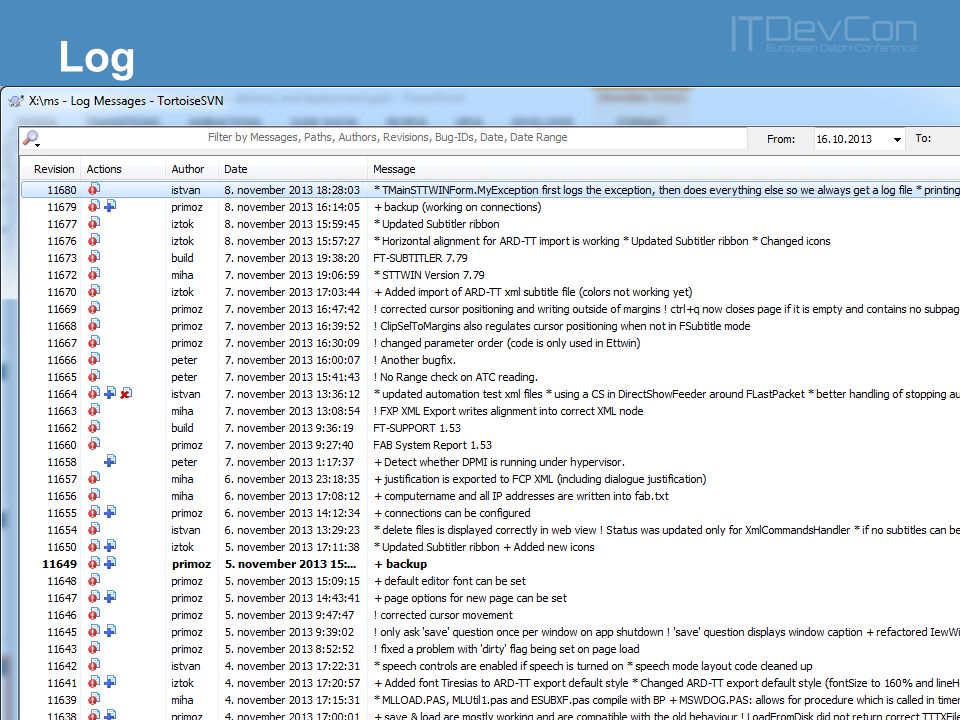Click the modified action icon for revision 11666
The width and height of the screenshot is (960, 720).
[94, 359]
